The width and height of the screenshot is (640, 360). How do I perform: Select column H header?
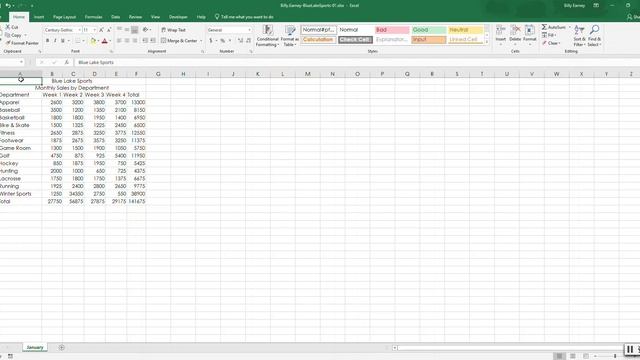[x=183, y=74]
